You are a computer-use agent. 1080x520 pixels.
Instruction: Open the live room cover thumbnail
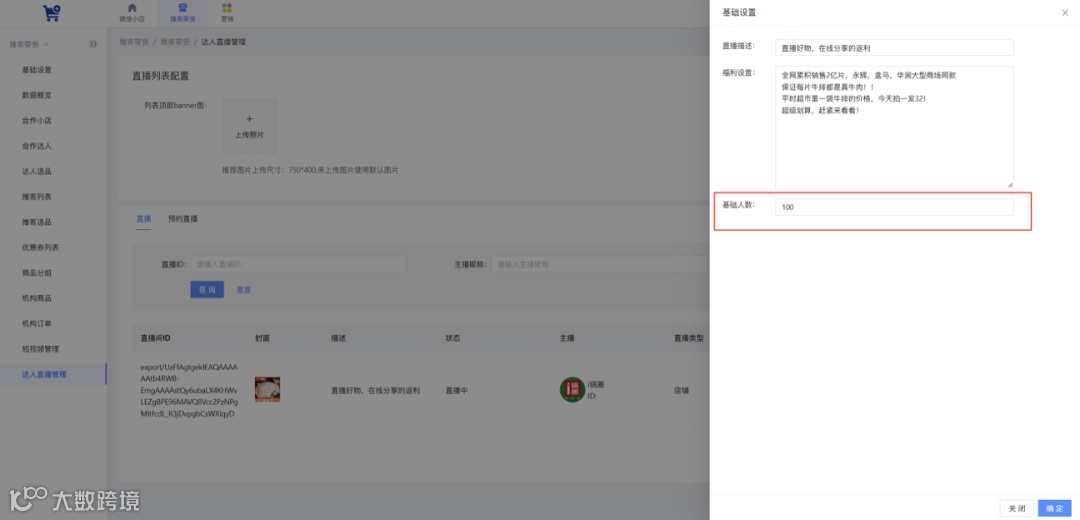(x=267, y=389)
